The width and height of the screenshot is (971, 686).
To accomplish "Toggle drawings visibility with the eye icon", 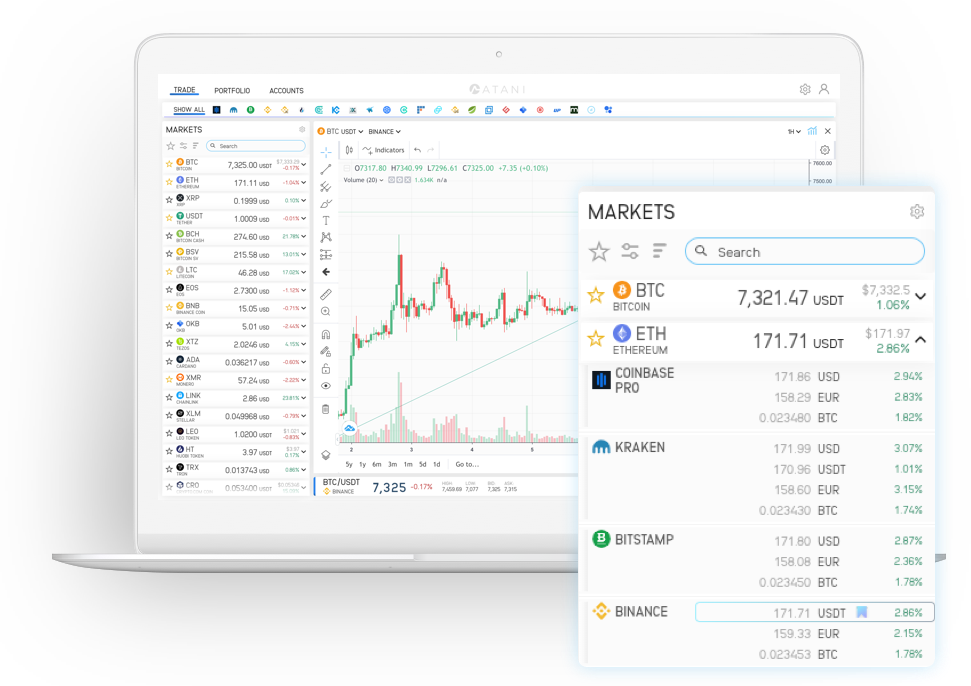I will tap(326, 386).
